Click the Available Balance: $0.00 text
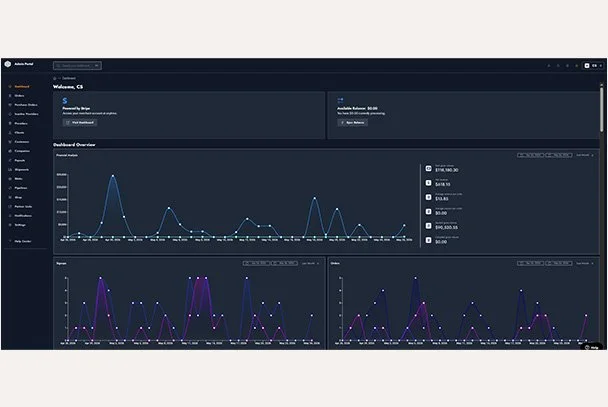 357,109
